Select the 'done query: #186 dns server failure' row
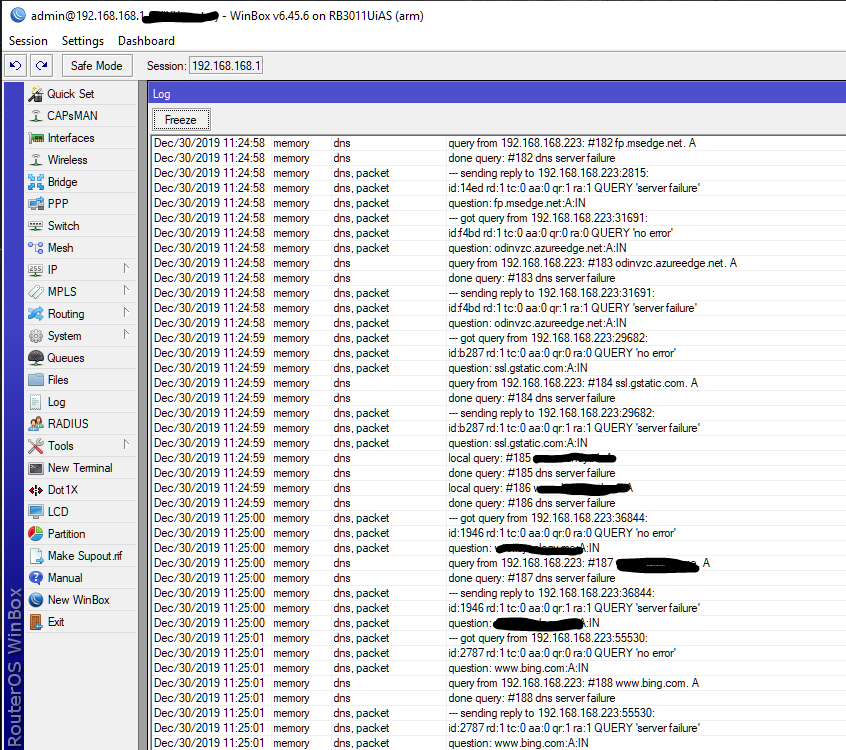 (x=499, y=503)
